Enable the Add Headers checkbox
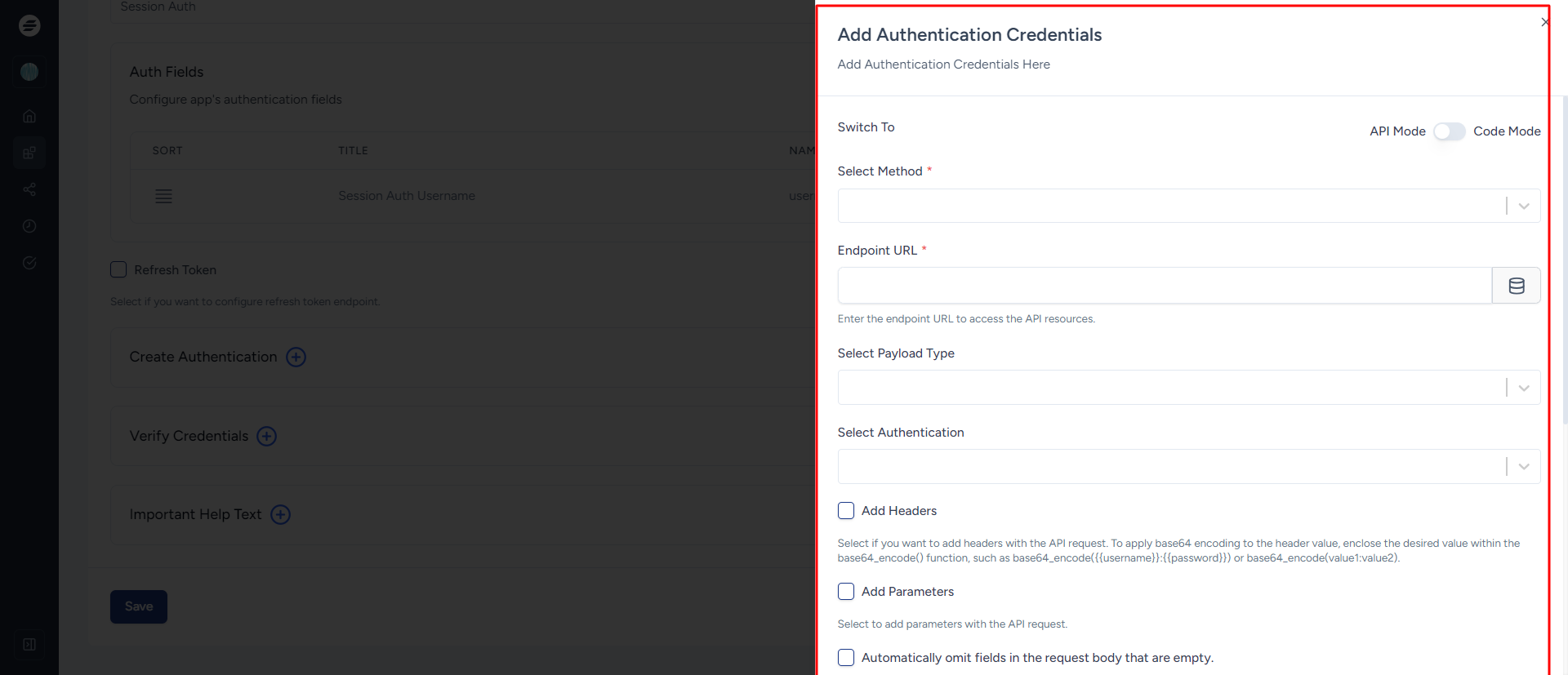Image resolution: width=1568 pixels, height=675 pixels. 846,511
